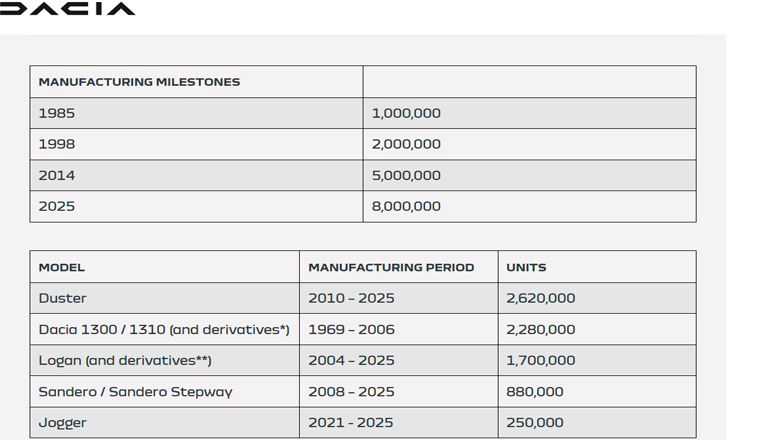This screenshot has width=782, height=440.
Task: Click the Dacia 1300 / 1310 model cell
Action: coord(164,329)
